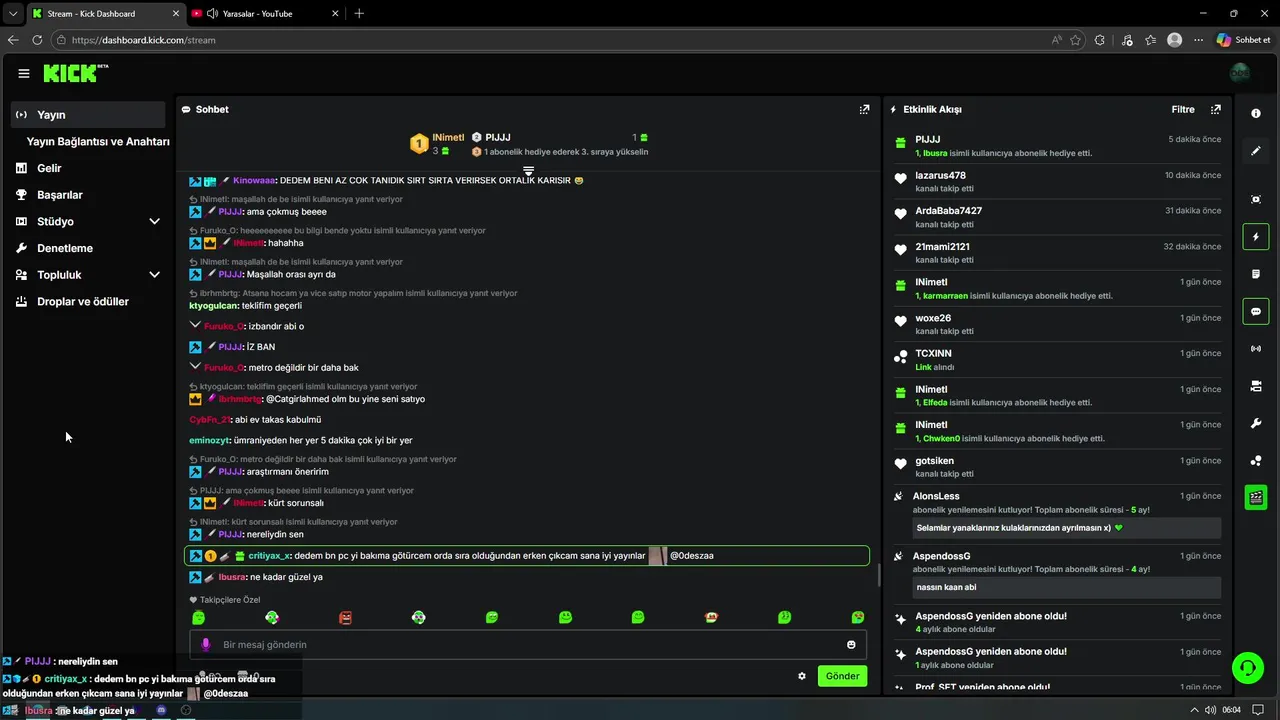The height and width of the screenshot is (720, 1280).
Task: Click username Ibusra in the chat message
Action: point(232,577)
